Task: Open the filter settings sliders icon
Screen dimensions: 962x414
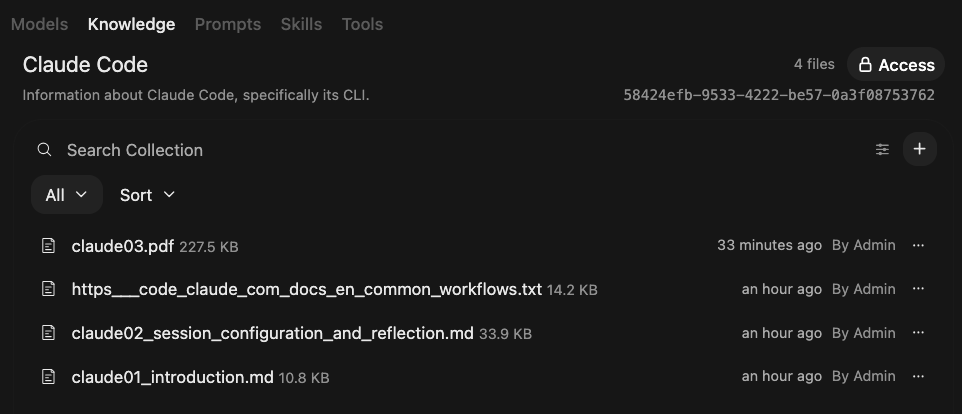Action: pos(882,149)
